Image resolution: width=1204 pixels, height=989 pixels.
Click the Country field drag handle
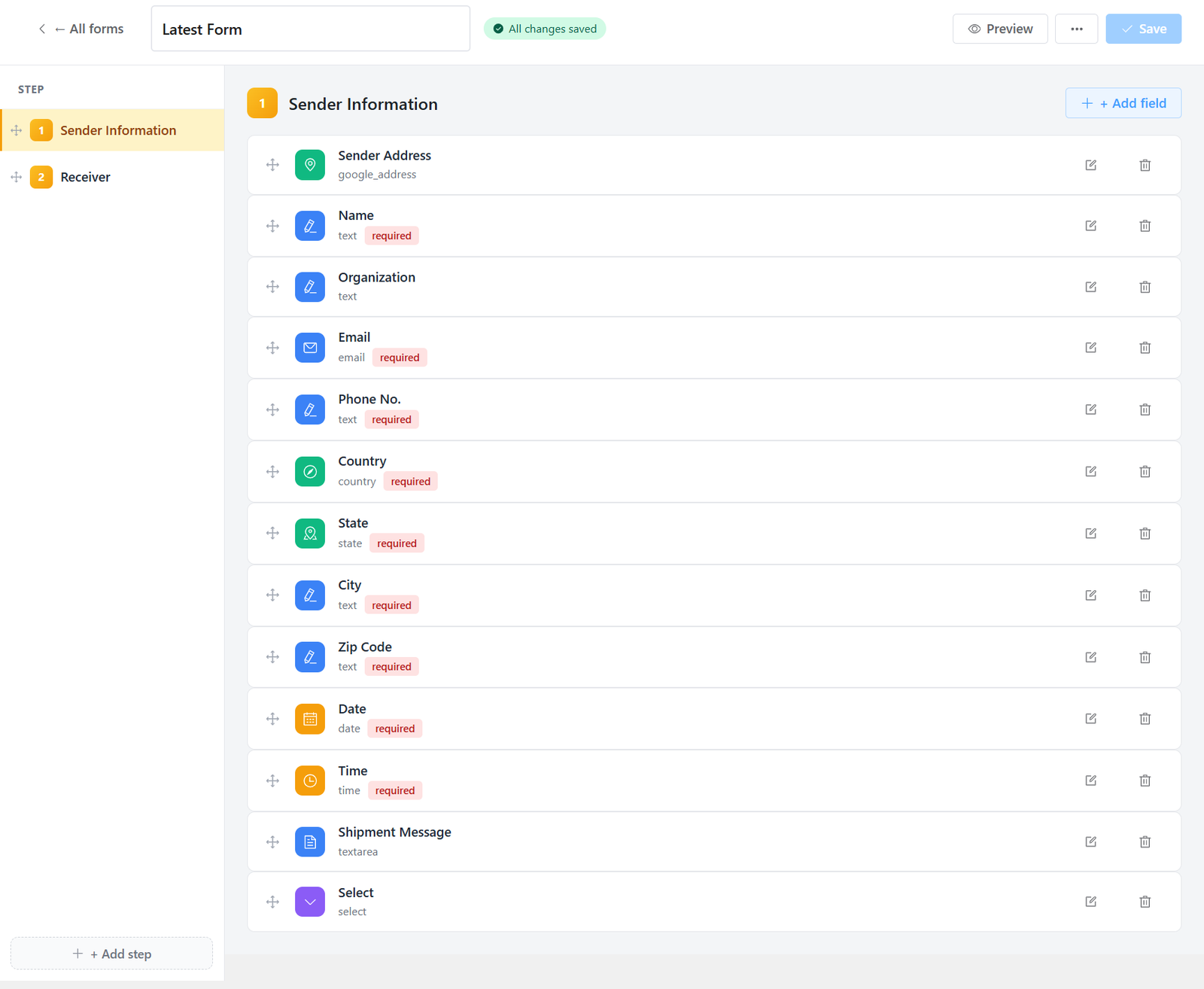(x=272, y=471)
